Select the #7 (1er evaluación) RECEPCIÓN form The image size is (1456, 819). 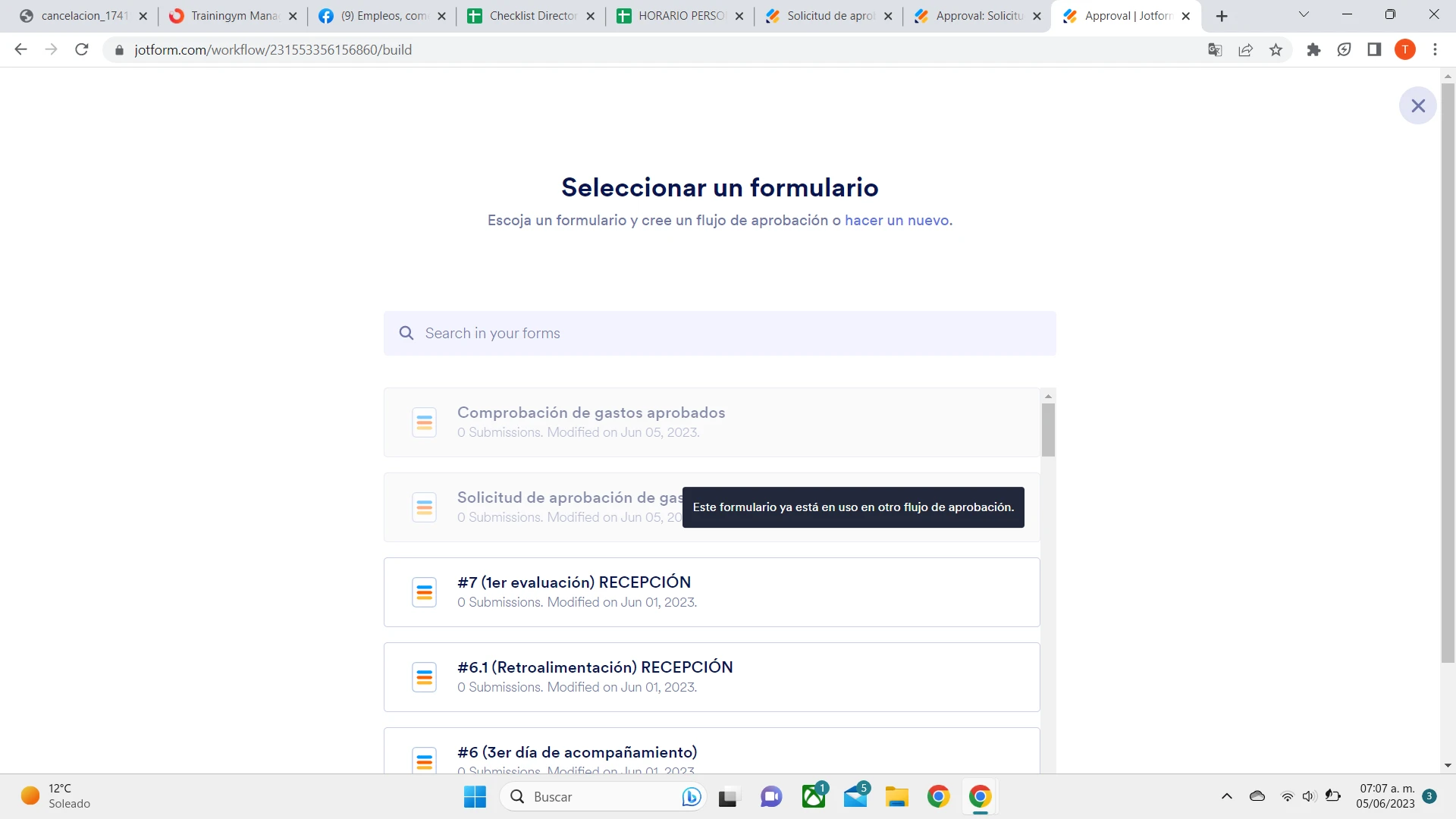pos(711,591)
